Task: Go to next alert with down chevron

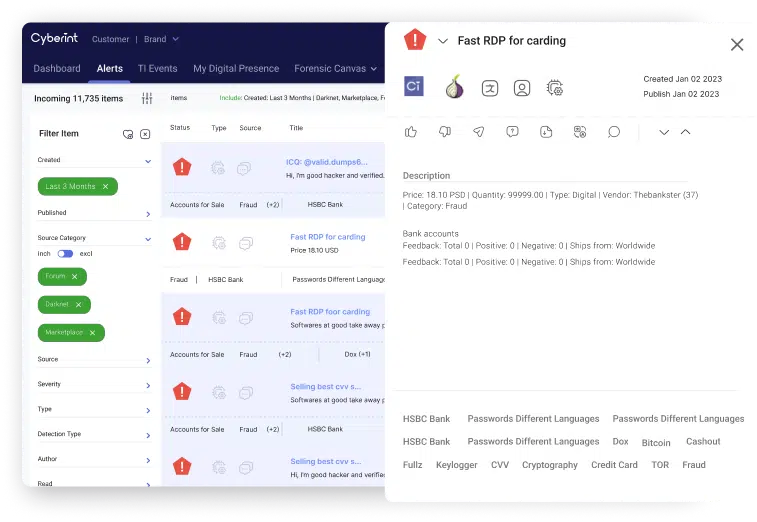Action: tap(664, 132)
